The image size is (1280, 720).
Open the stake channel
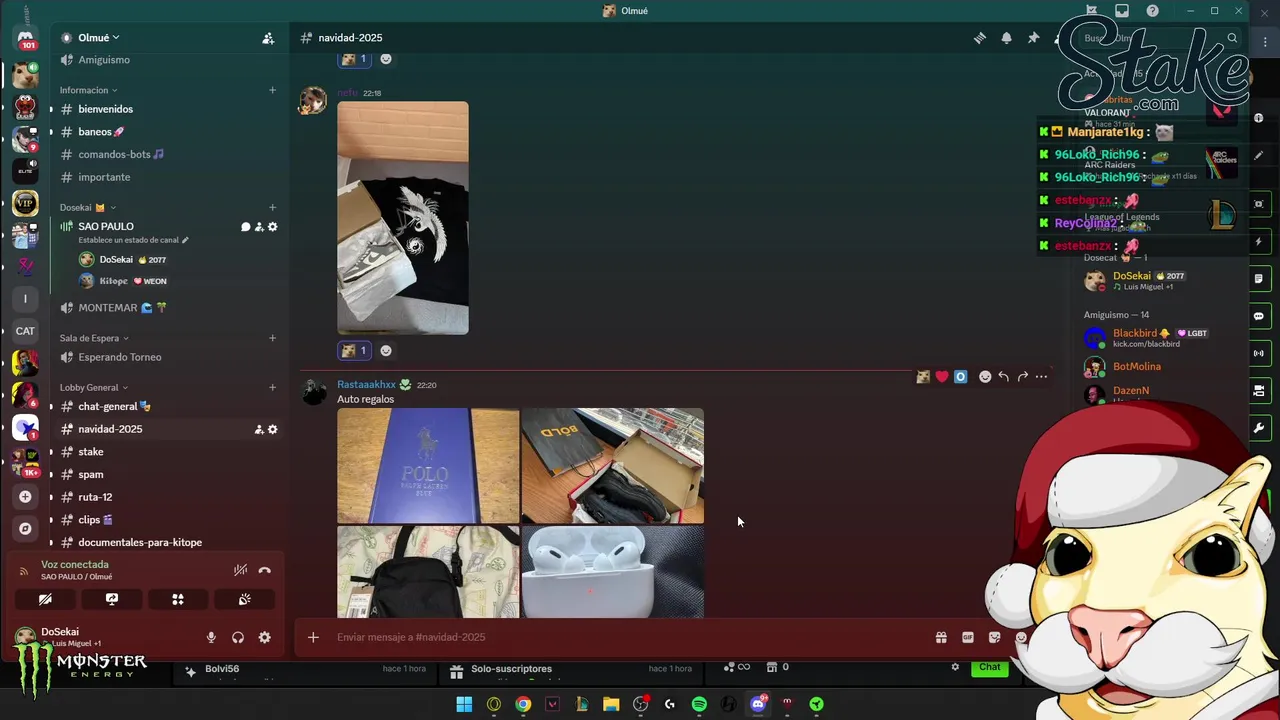(90, 452)
